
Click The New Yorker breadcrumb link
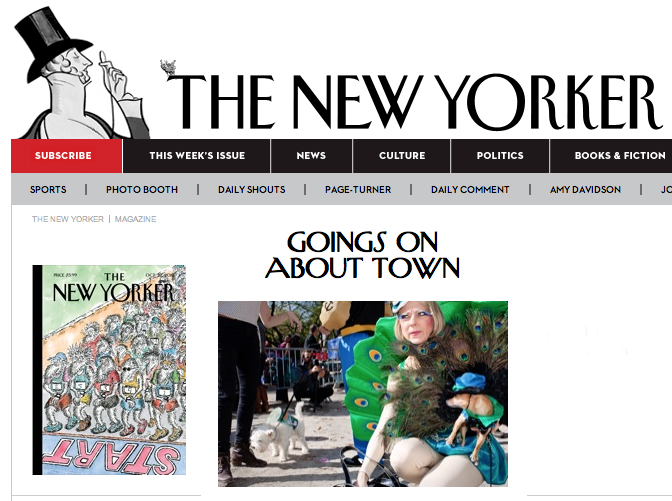tap(68, 219)
